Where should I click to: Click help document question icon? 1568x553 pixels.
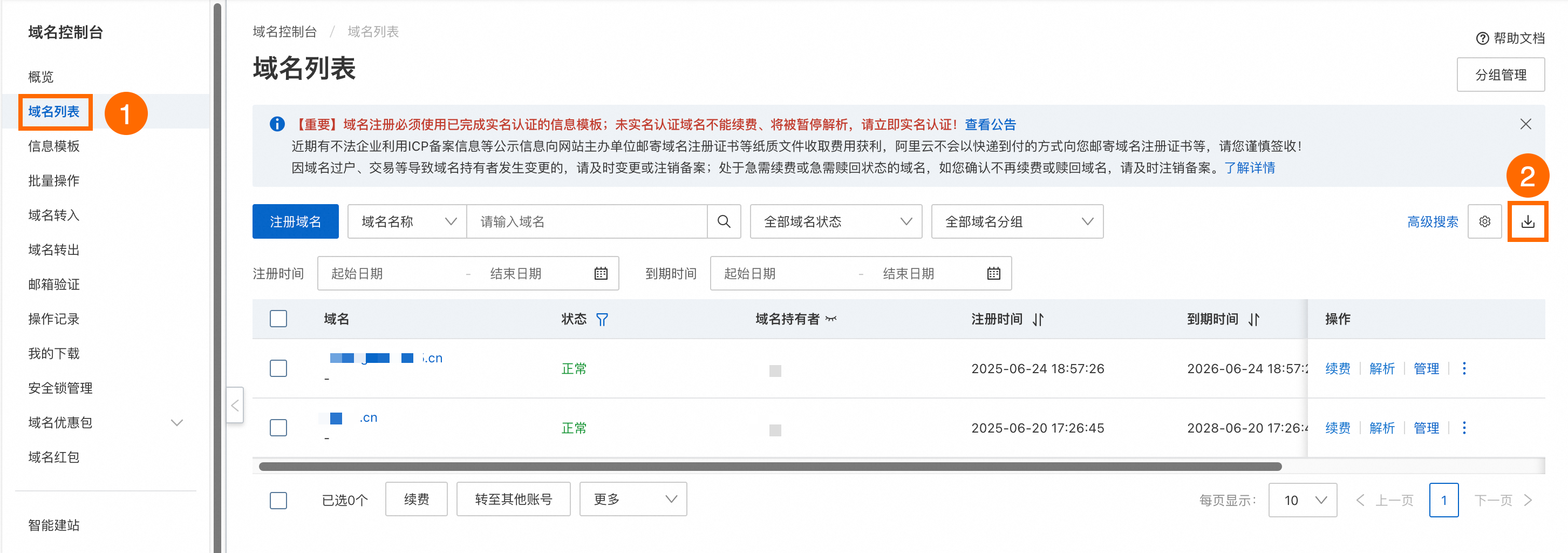click(1482, 38)
